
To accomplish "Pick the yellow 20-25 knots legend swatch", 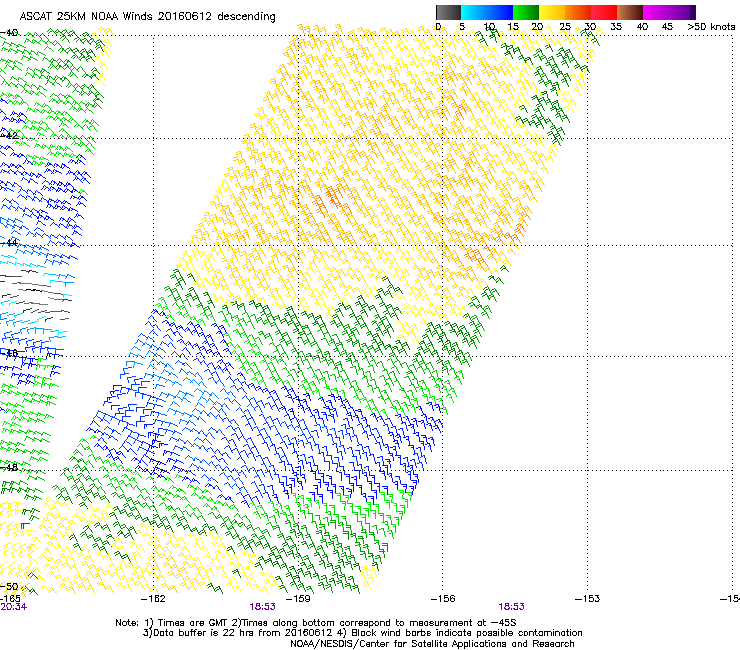I will point(552,12).
